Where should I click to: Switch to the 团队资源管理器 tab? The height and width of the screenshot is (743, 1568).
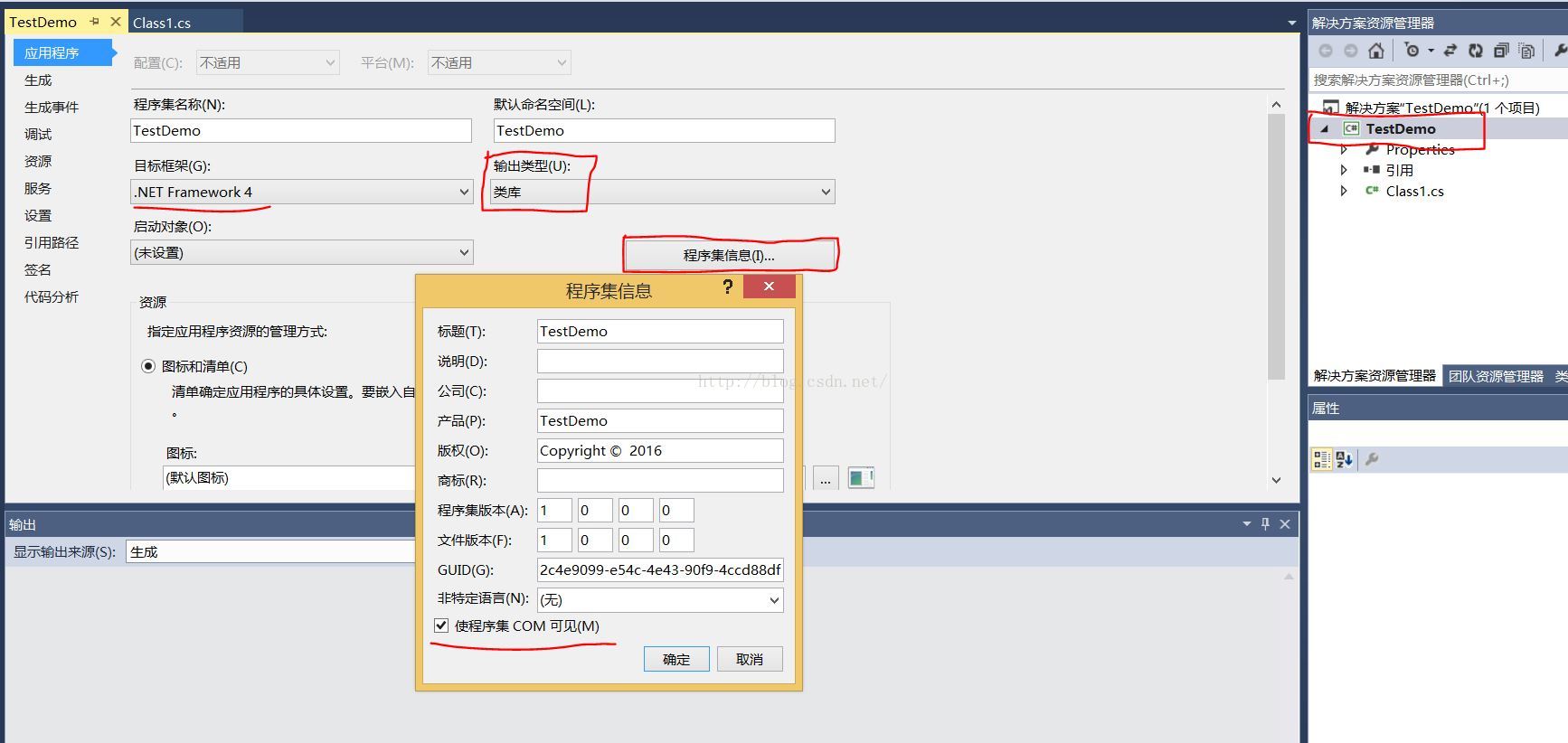(x=1496, y=376)
